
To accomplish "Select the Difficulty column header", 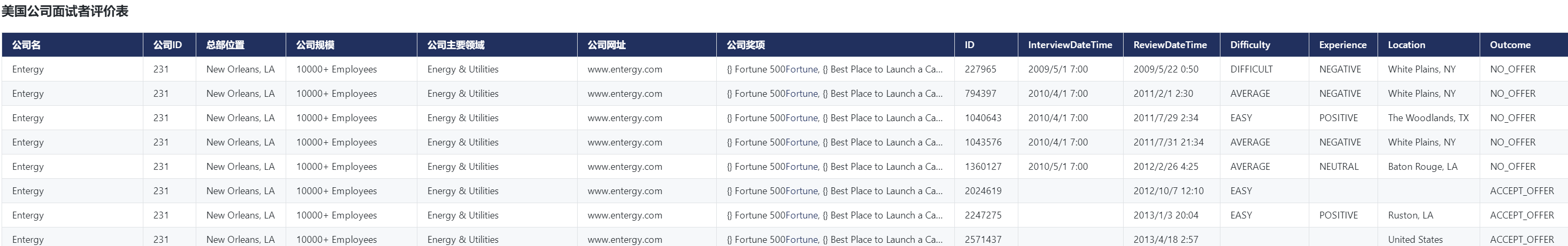I will point(1250,45).
